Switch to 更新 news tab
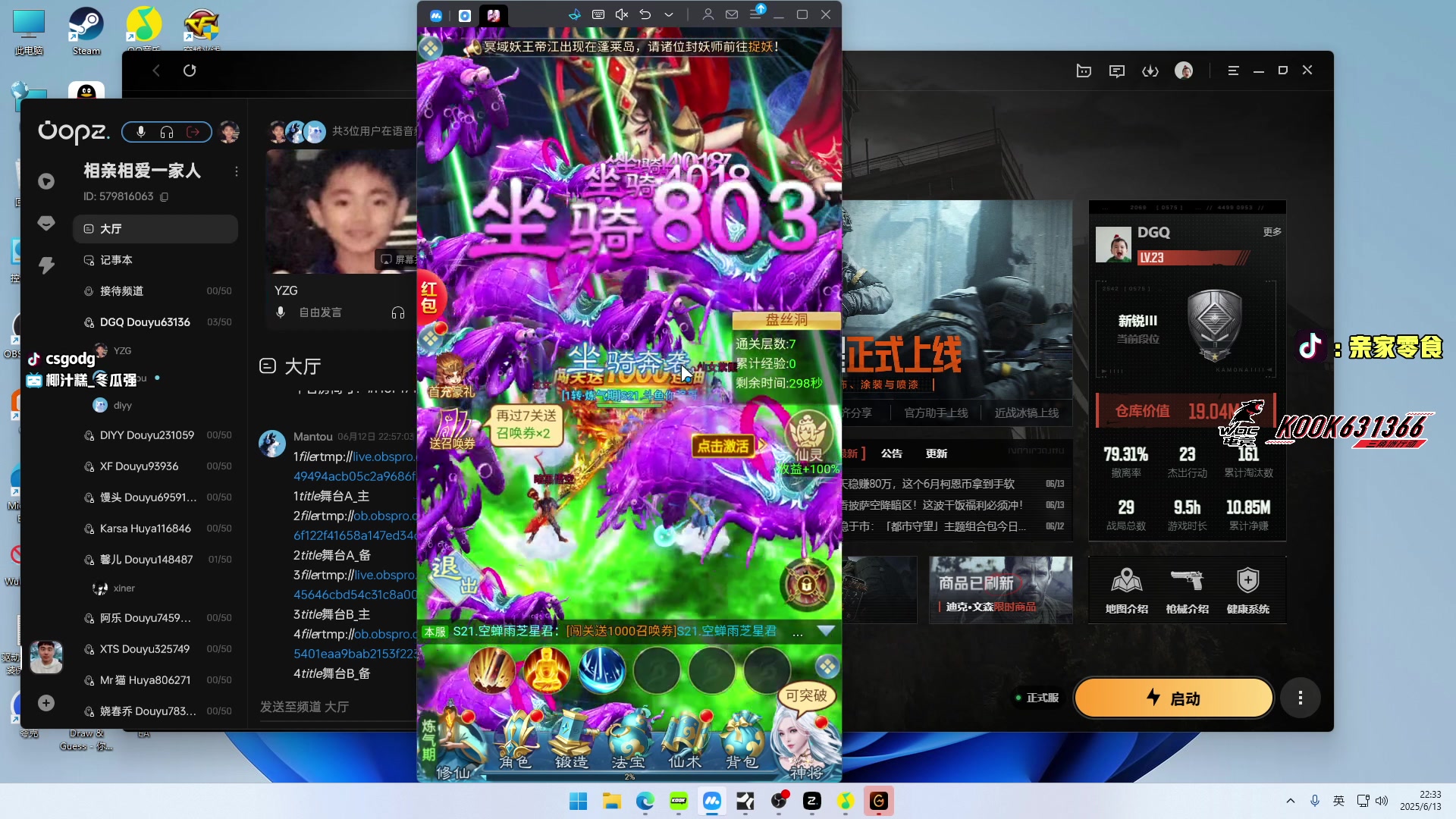This screenshot has height=819, width=1456. point(937,453)
